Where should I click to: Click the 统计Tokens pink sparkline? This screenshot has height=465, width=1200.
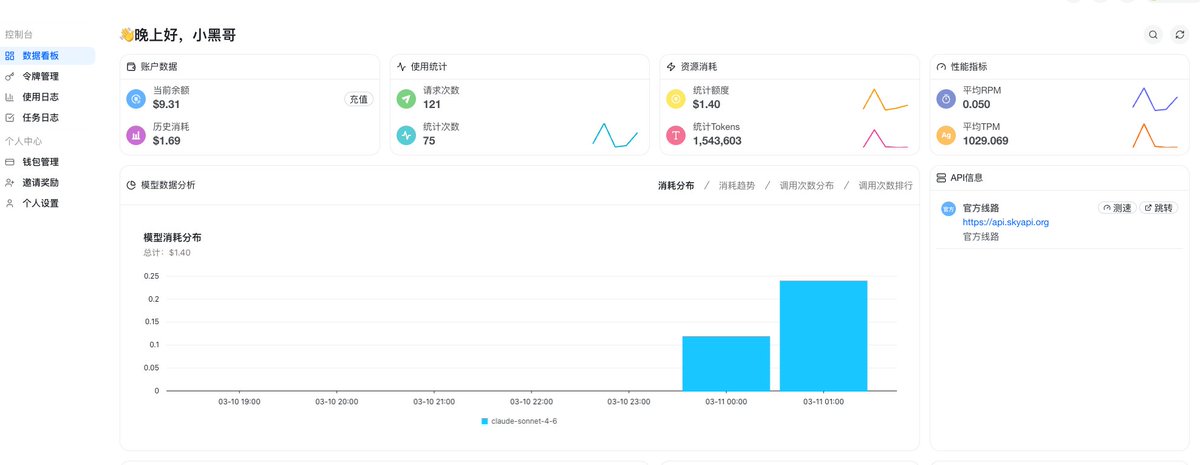tap(885, 138)
